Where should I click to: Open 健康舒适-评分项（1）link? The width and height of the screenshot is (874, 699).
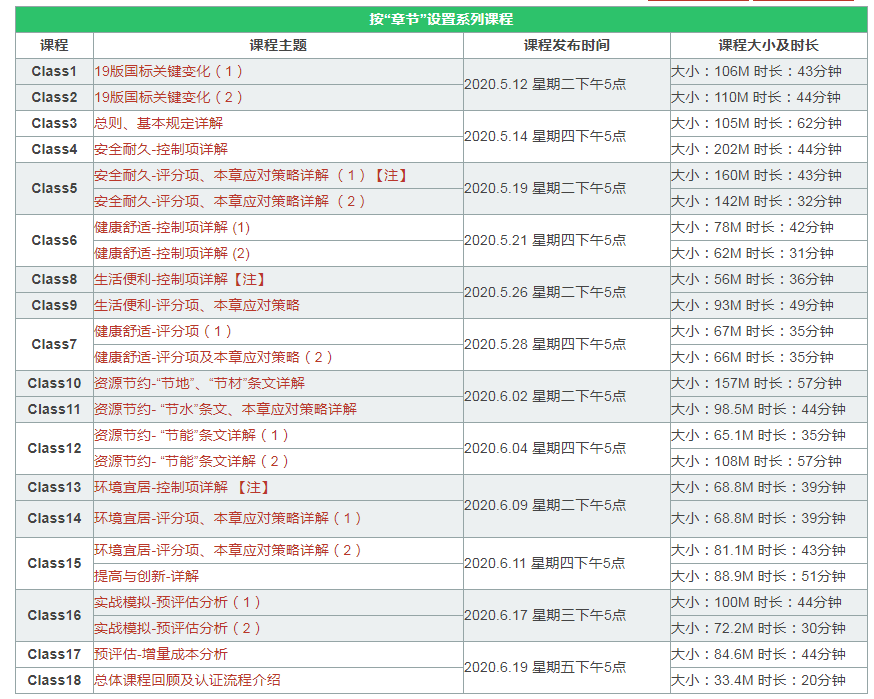coord(163,332)
